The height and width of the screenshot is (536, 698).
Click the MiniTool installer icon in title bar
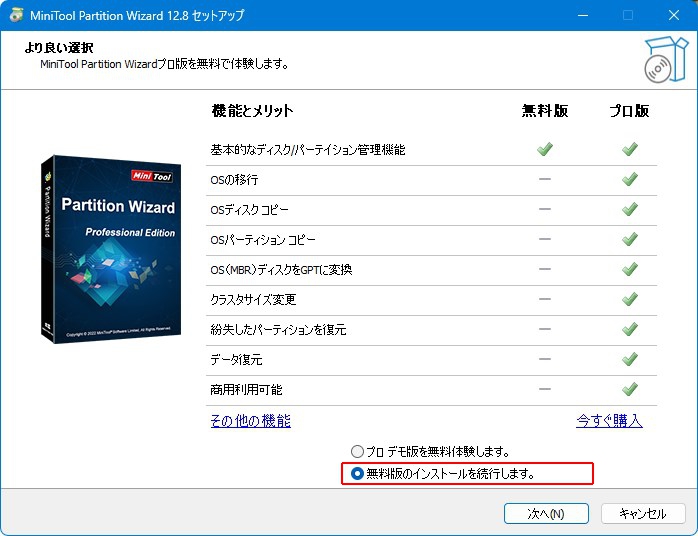17,15
